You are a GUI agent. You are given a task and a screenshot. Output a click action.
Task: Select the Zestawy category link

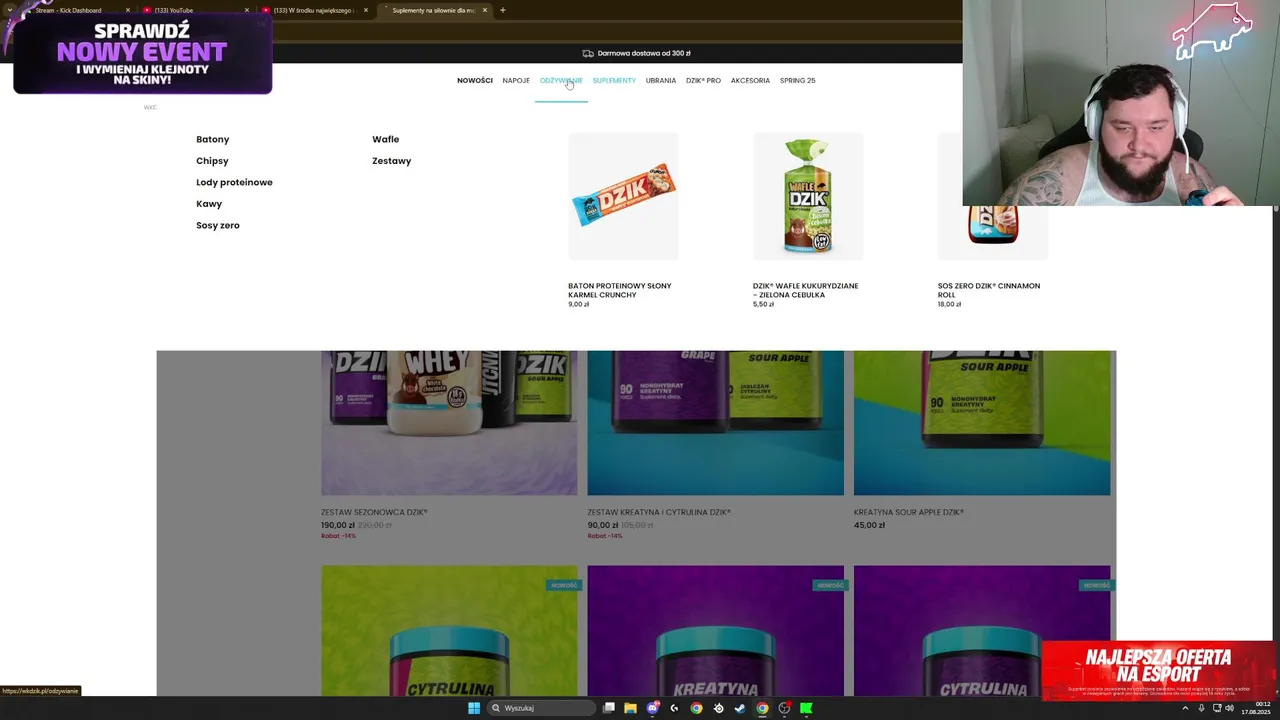point(392,161)
